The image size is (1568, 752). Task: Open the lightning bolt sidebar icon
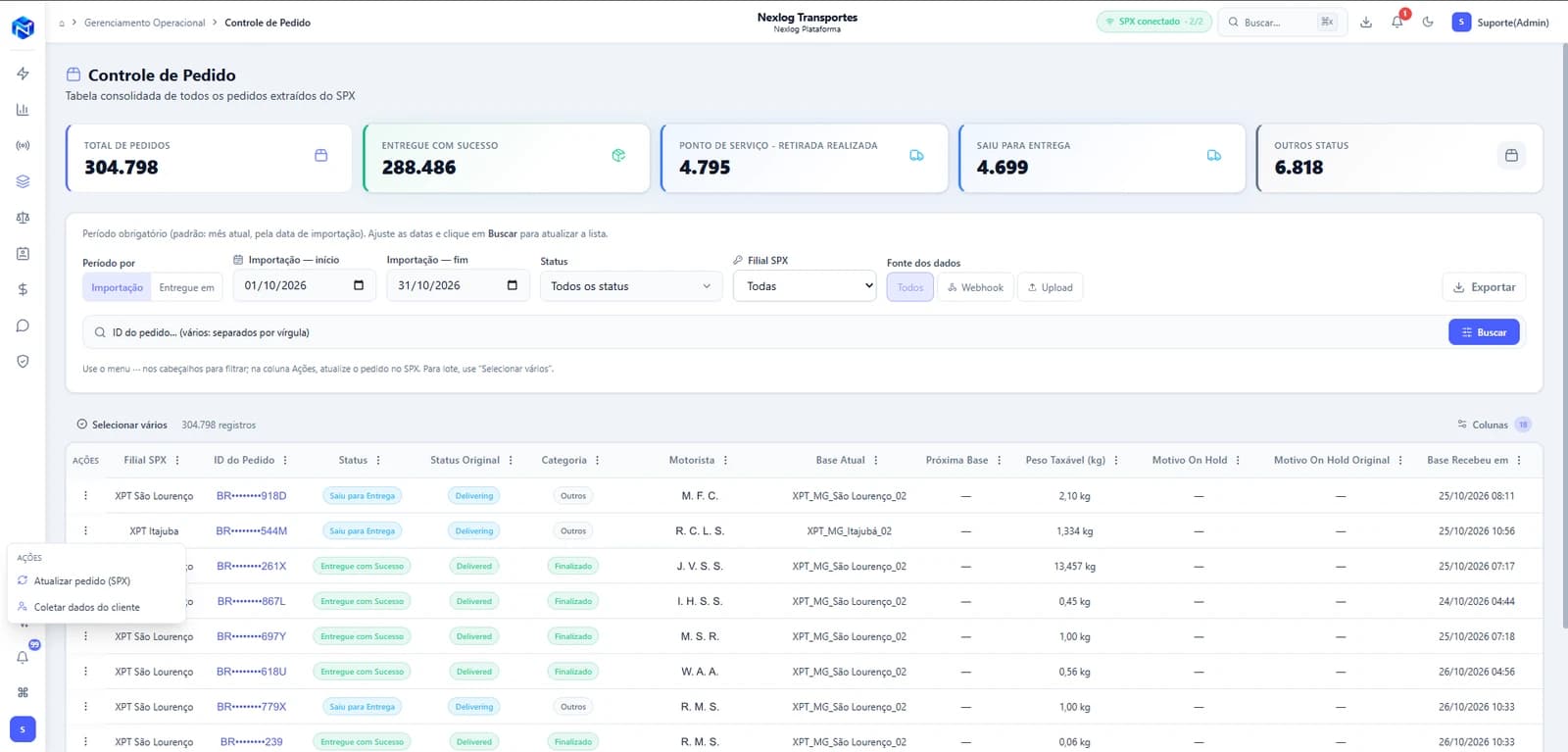[23, 74]
